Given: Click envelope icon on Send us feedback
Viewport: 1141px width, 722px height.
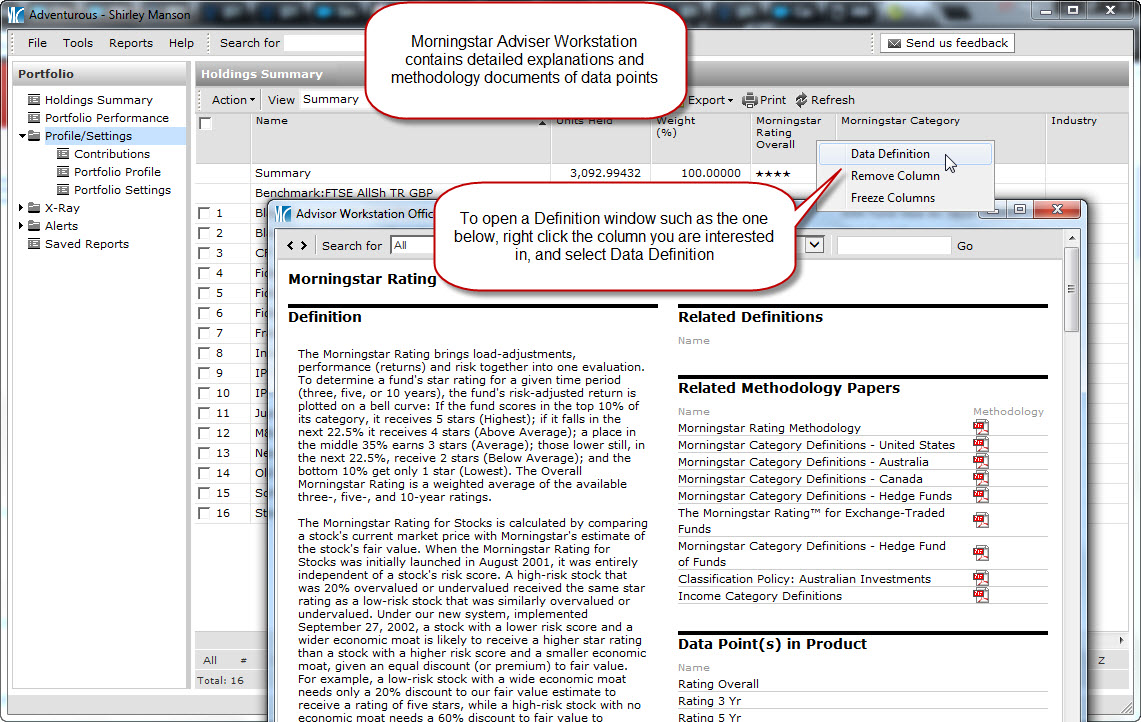Looking at the screenshot, I should [894, 43].
